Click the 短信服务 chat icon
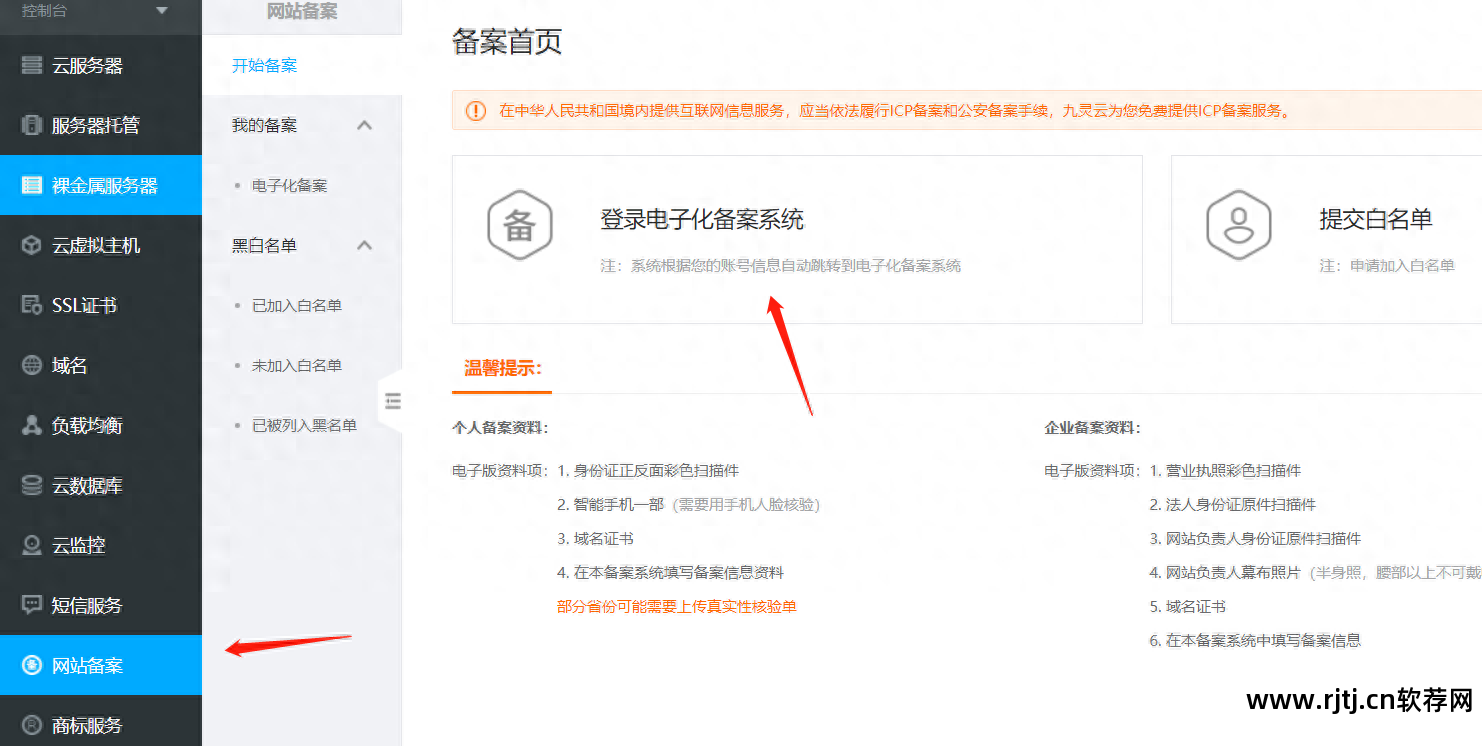Viewport: 1482px width, 746px height. click(32, 606)
